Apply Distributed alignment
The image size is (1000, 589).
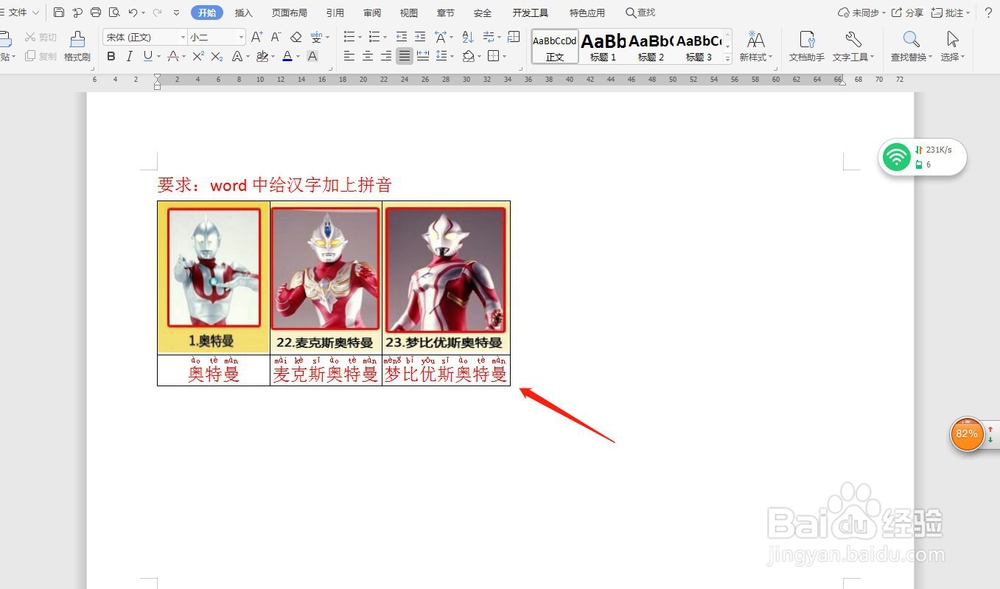pos(423,56)
